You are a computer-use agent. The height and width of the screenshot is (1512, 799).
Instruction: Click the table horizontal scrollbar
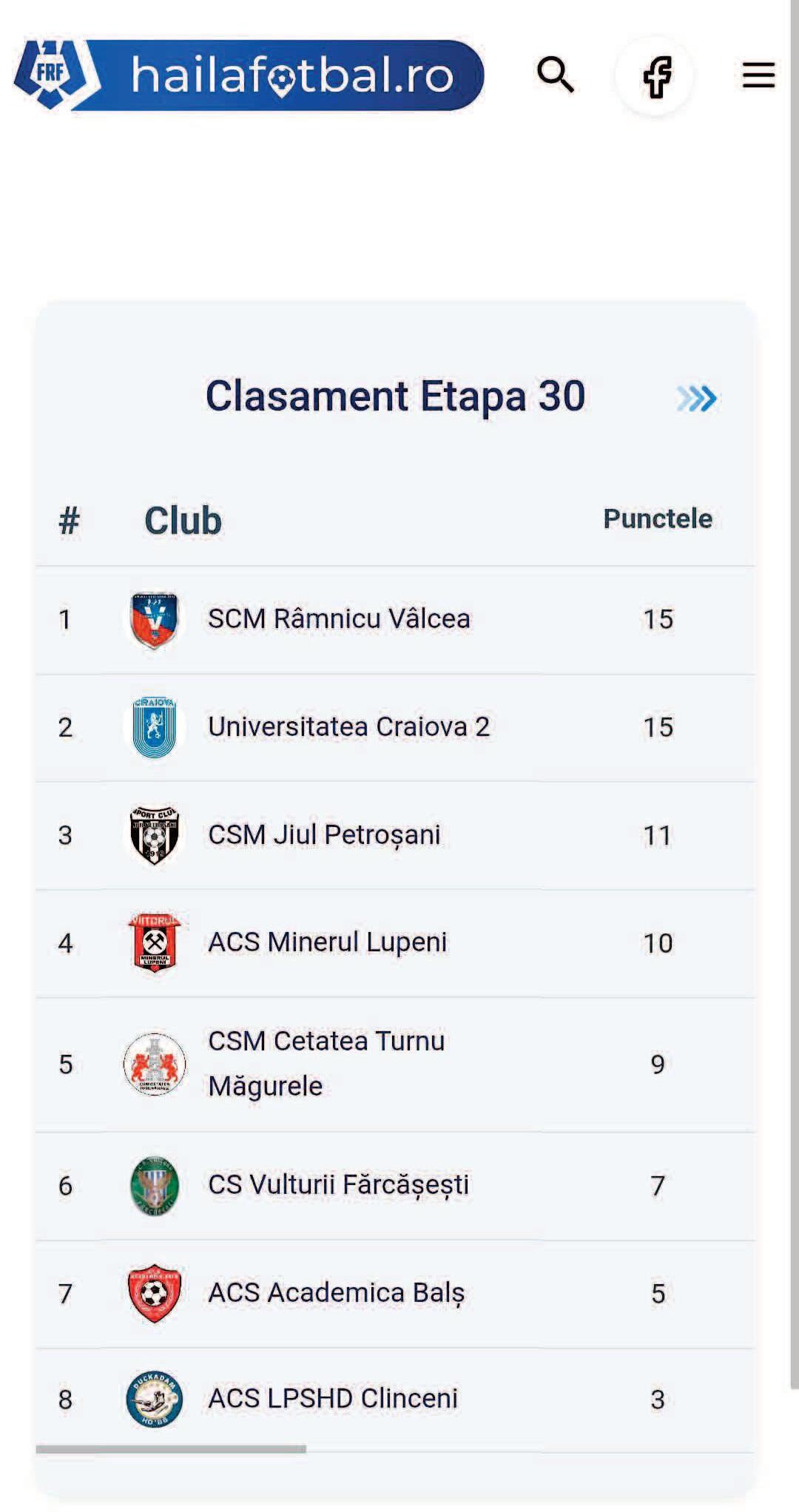(171, 1449)
